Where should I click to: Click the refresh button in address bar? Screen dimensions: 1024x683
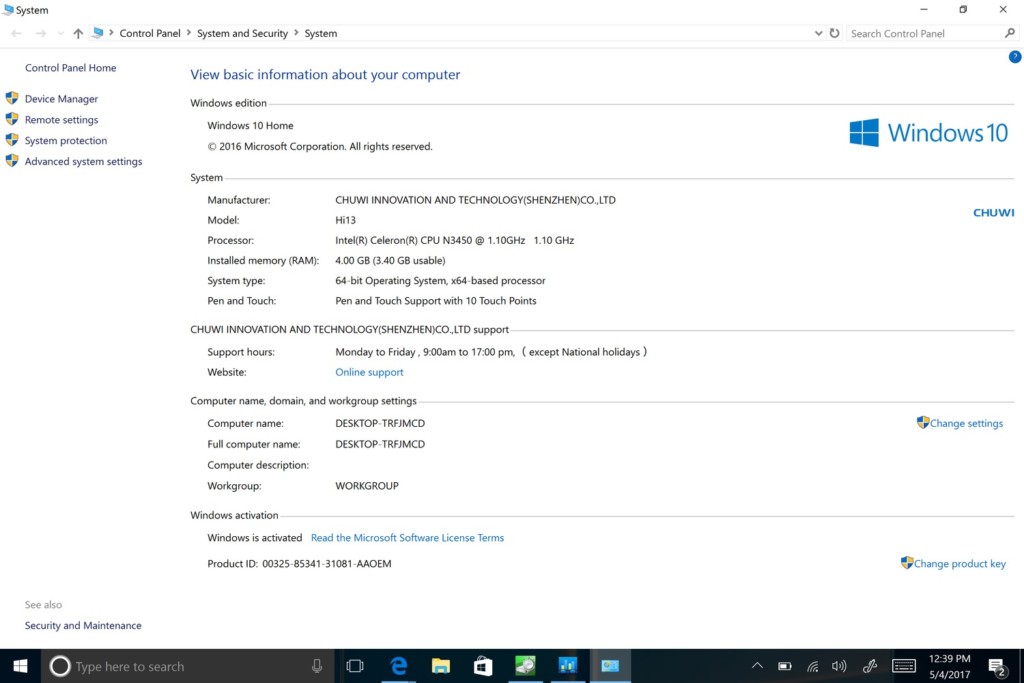pos(834,33)
